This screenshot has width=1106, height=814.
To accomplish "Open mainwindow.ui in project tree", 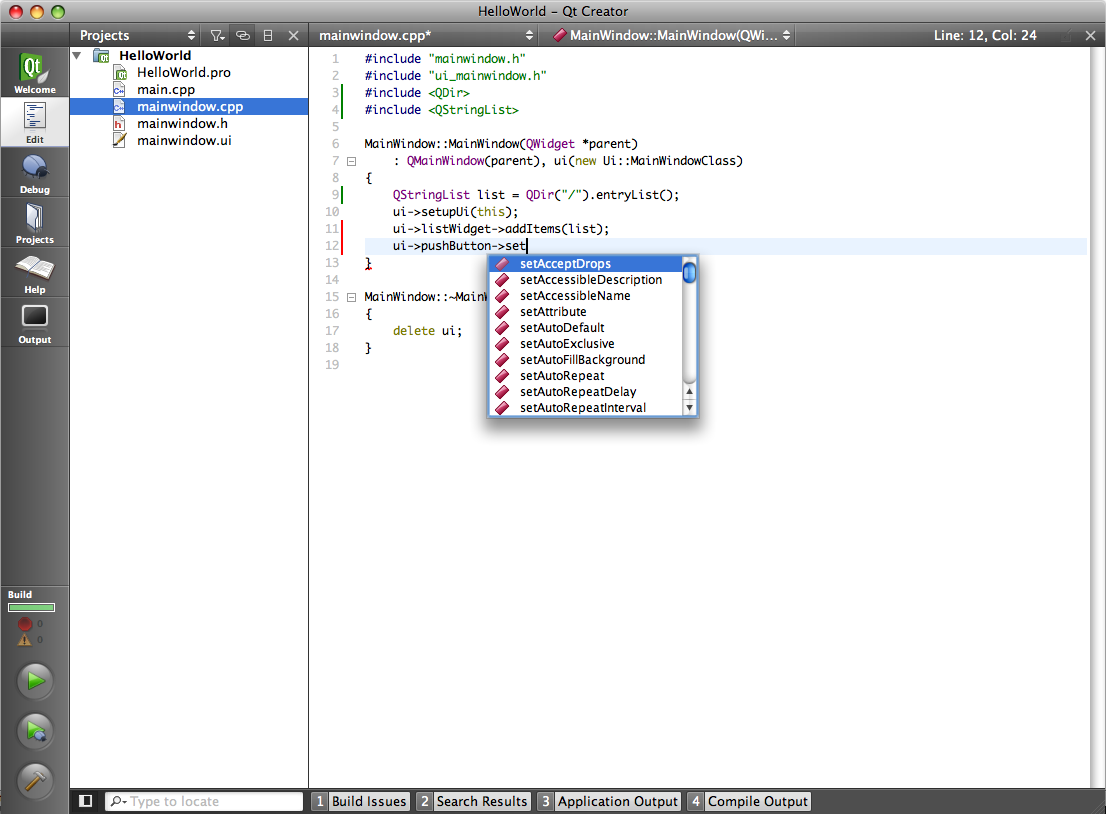I will tap(183, 140).
